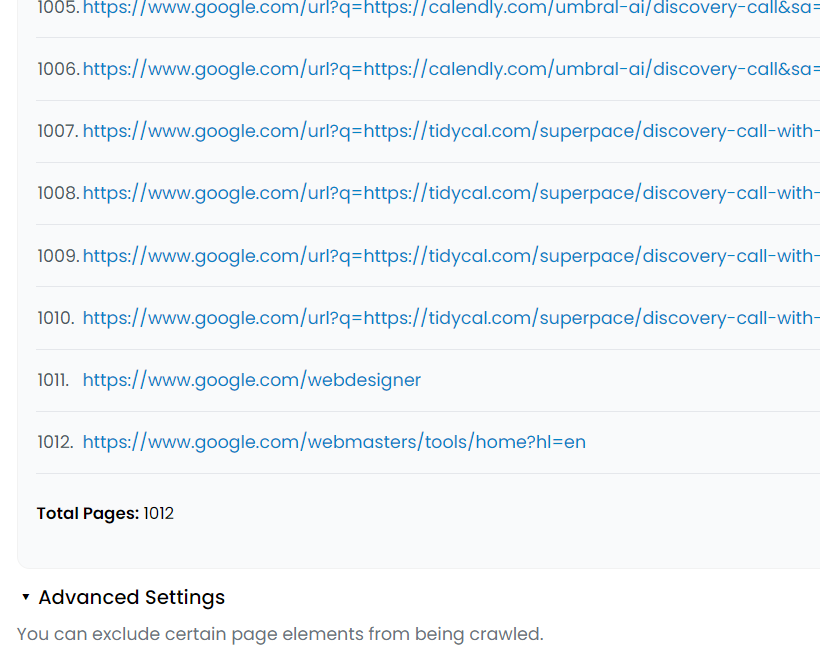Open the calendly link in row 1005
The image size is (820, 652).
point(450,8)
